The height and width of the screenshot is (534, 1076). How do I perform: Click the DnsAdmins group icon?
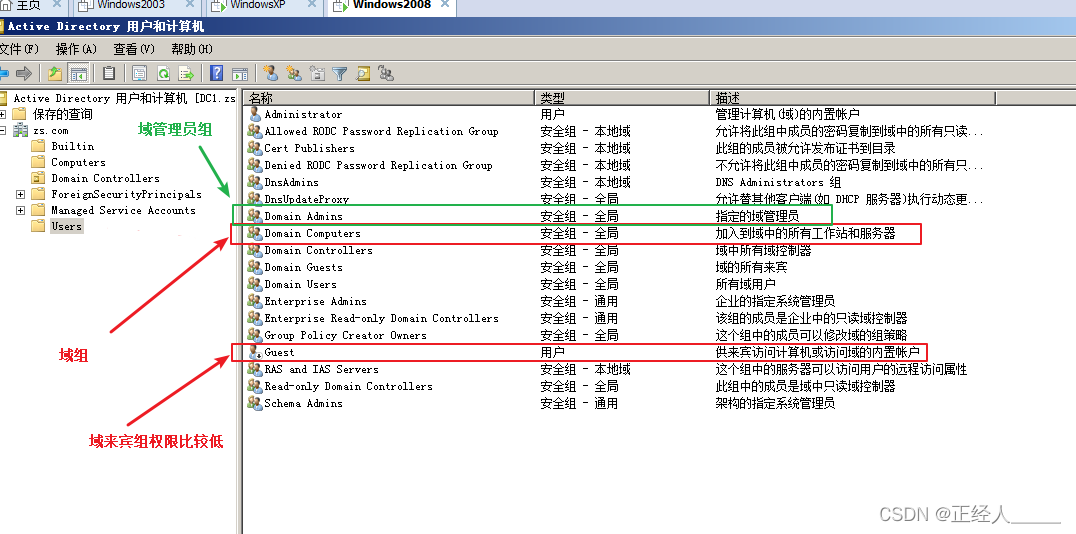pyautogui.click(x=255, y=183)
